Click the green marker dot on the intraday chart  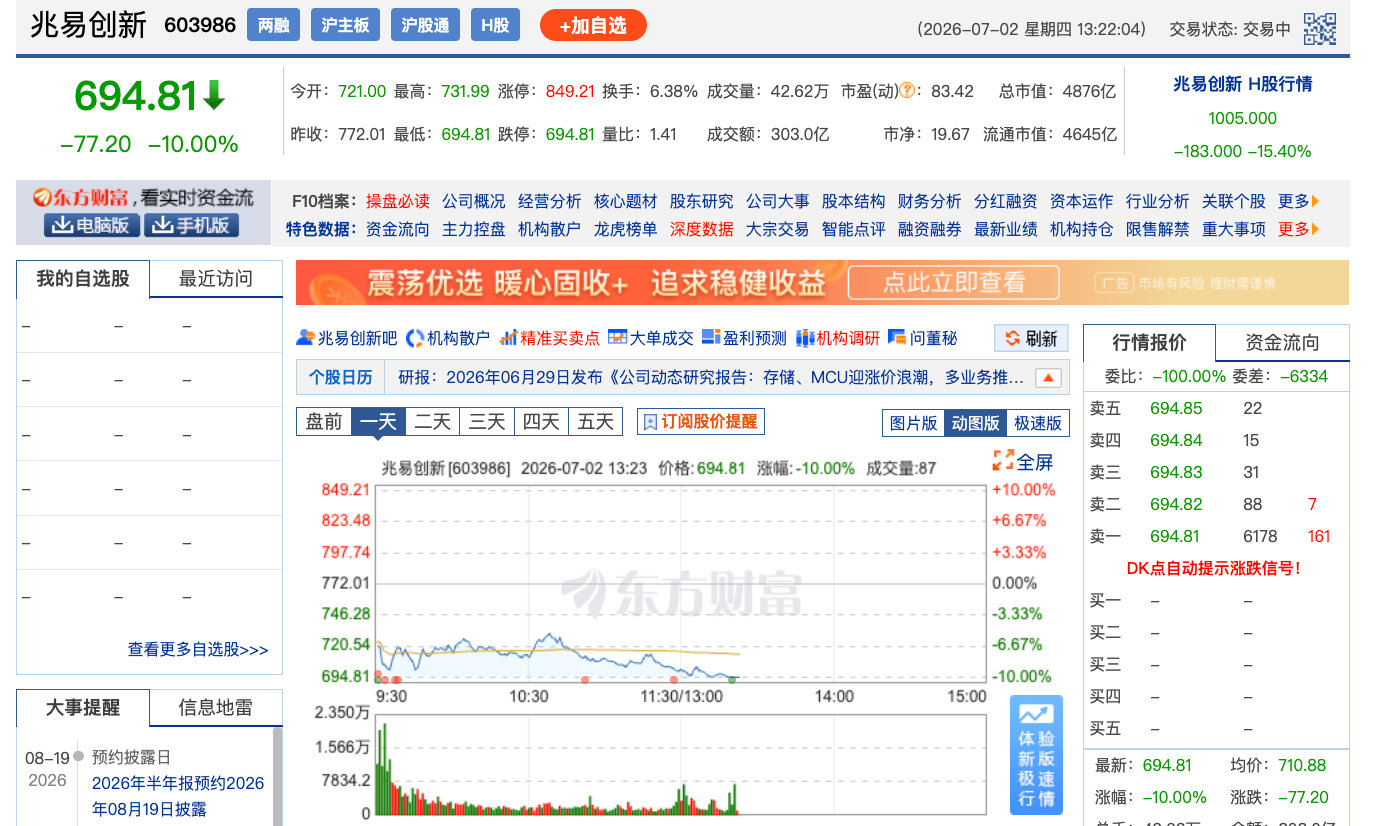coord(732,680)
